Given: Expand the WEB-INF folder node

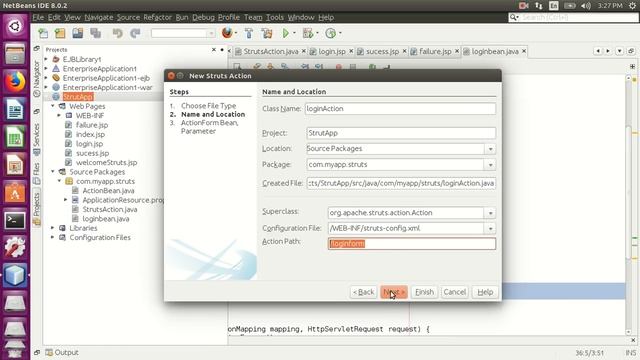Looking at the screenshot, I should pos(59,116).
